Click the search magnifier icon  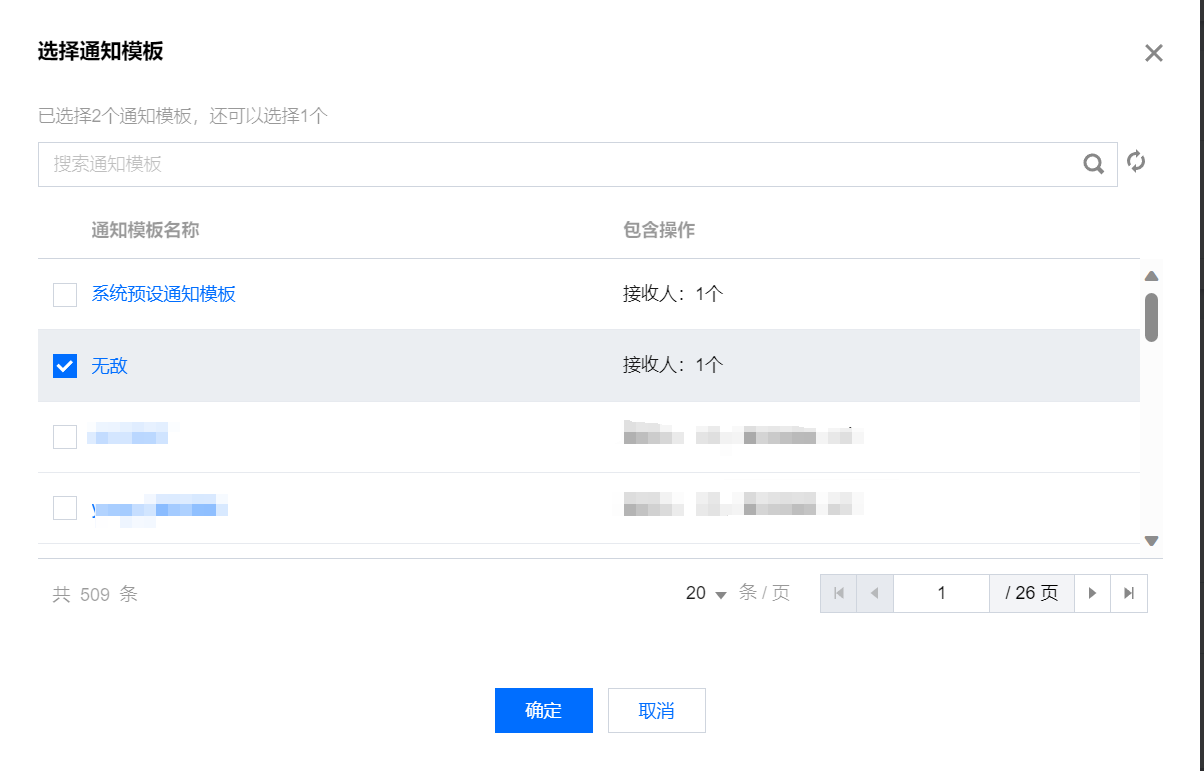coord(1094,164)
